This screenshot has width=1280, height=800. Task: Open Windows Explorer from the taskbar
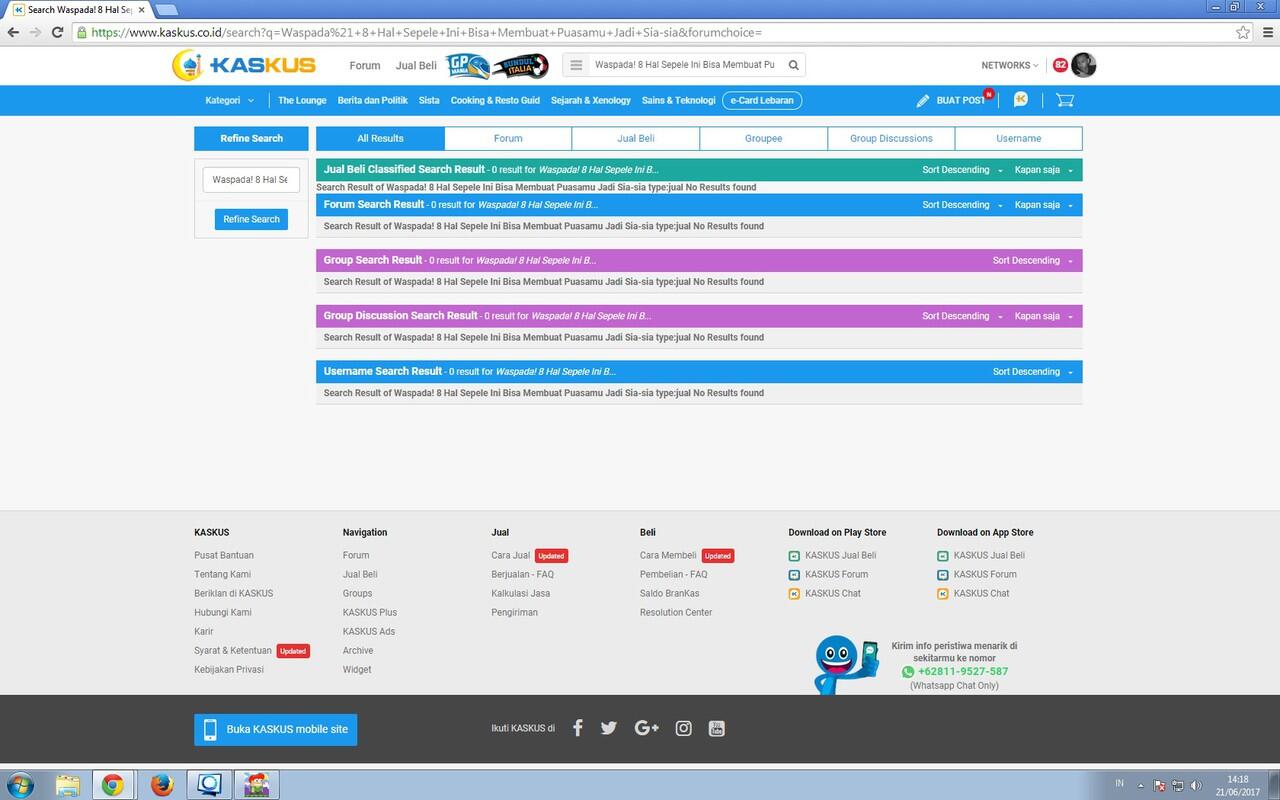[x=67, y=785]
